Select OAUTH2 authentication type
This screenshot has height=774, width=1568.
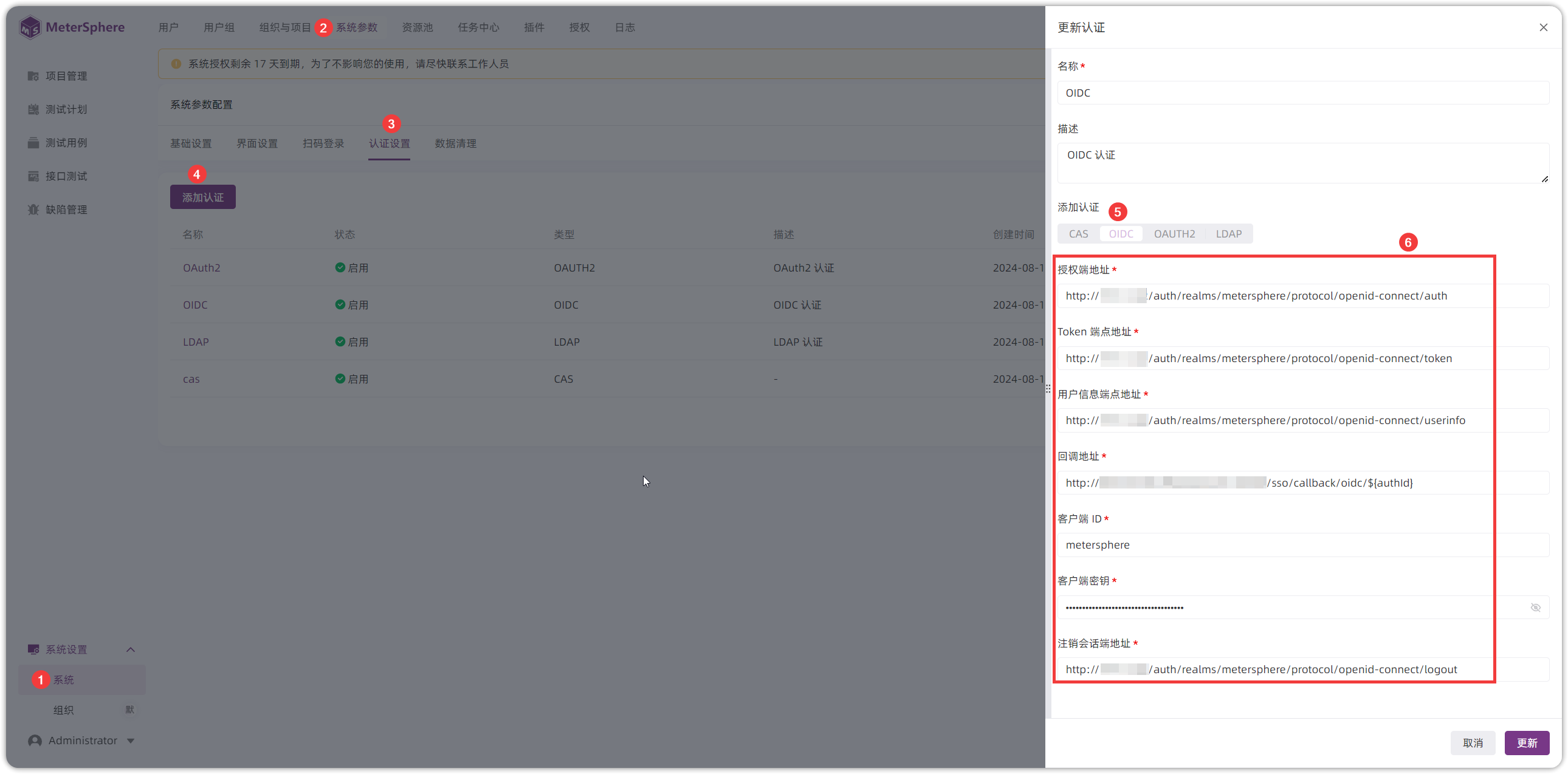(1174, 234)
